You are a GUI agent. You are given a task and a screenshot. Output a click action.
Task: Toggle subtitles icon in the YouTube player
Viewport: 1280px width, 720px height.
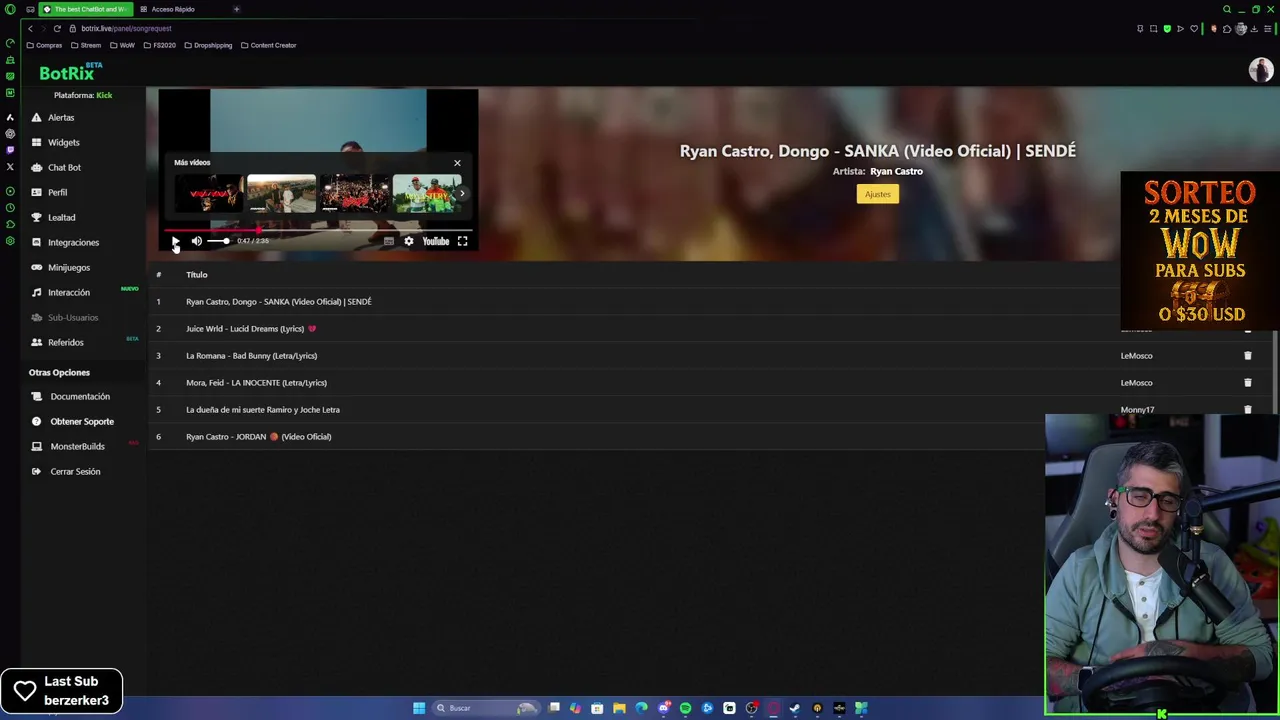[389, 241]
